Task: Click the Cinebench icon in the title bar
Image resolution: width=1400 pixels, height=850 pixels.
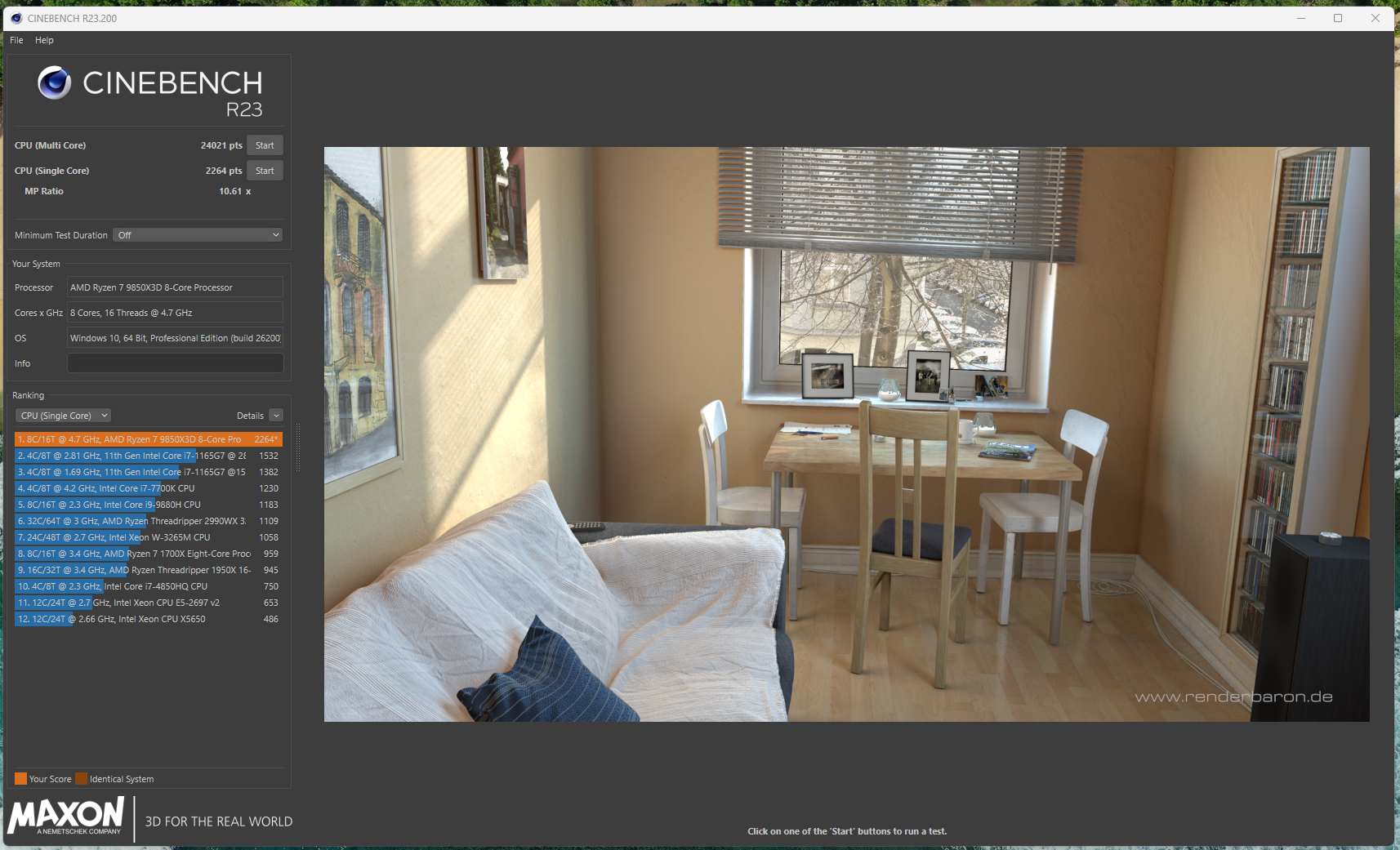Action: point(16,18)
